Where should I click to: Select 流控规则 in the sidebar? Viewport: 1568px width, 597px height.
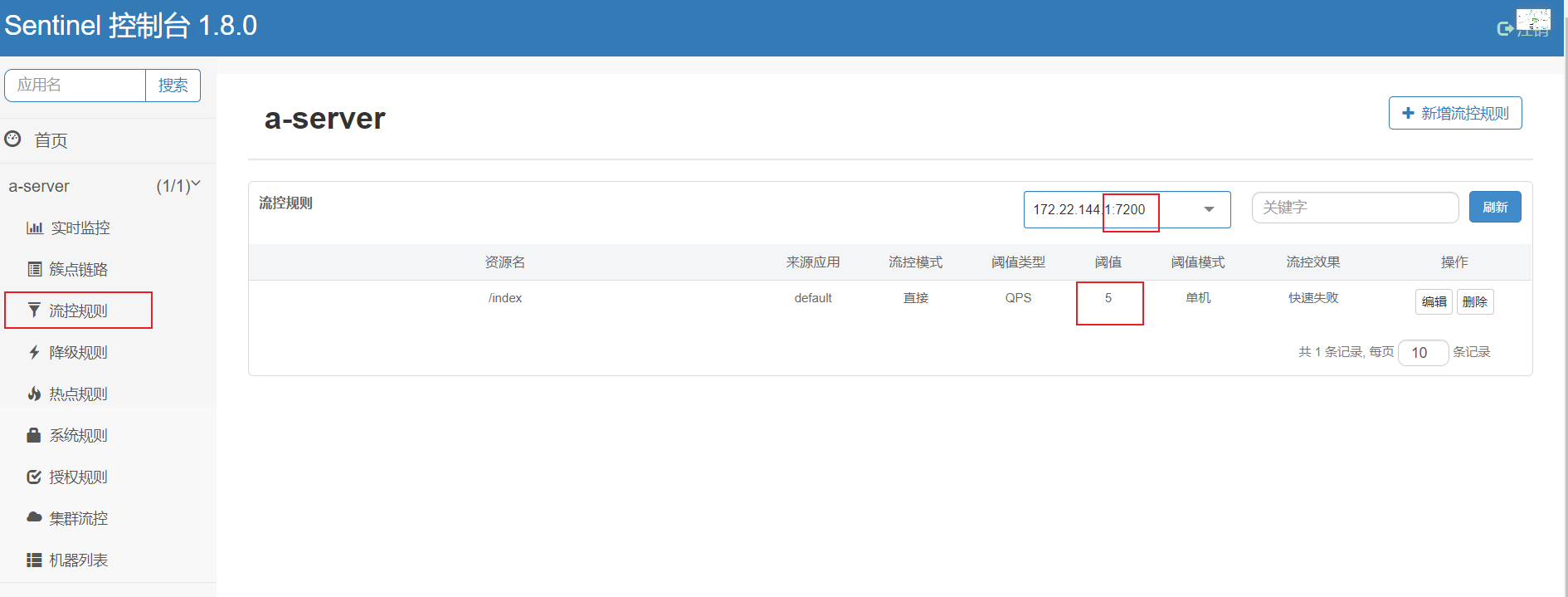coord(78,311)
